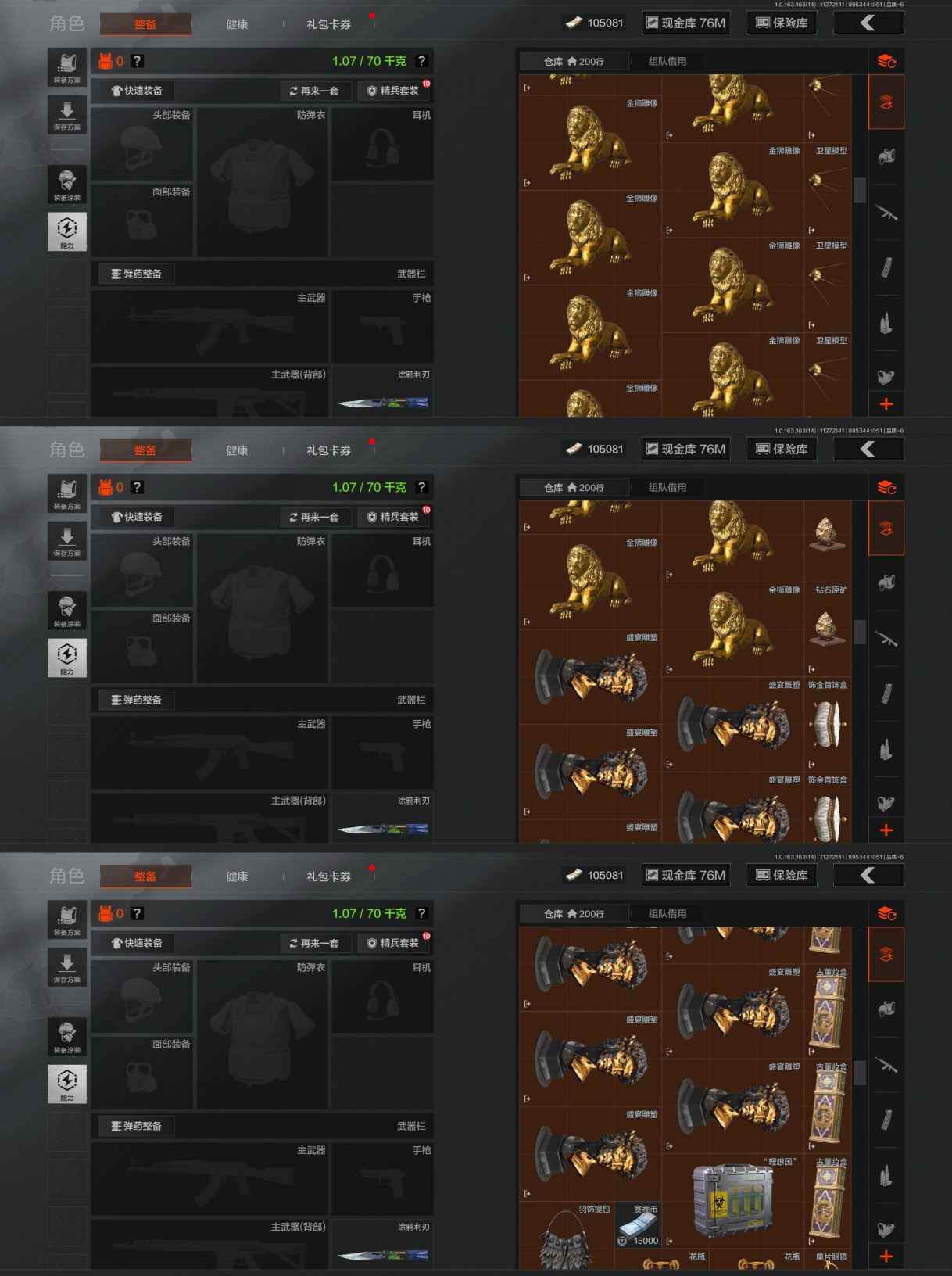
Task: Click the orange plus icon in top panel
Action: (x=886, y=403)
